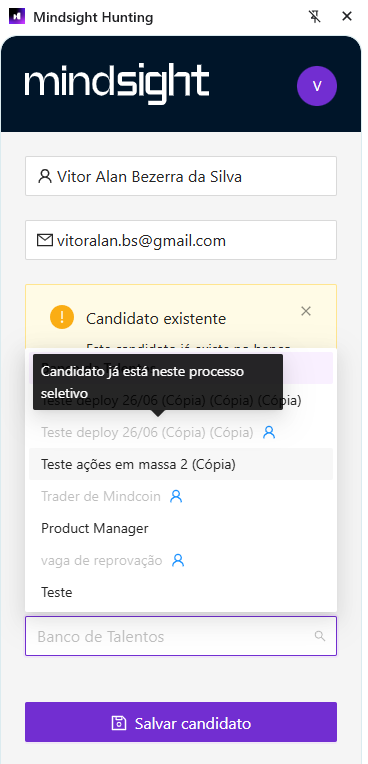Click the search magnifier in Banco de Talentos
This screenshot has width=368, height=764.
tap(320, 636)
